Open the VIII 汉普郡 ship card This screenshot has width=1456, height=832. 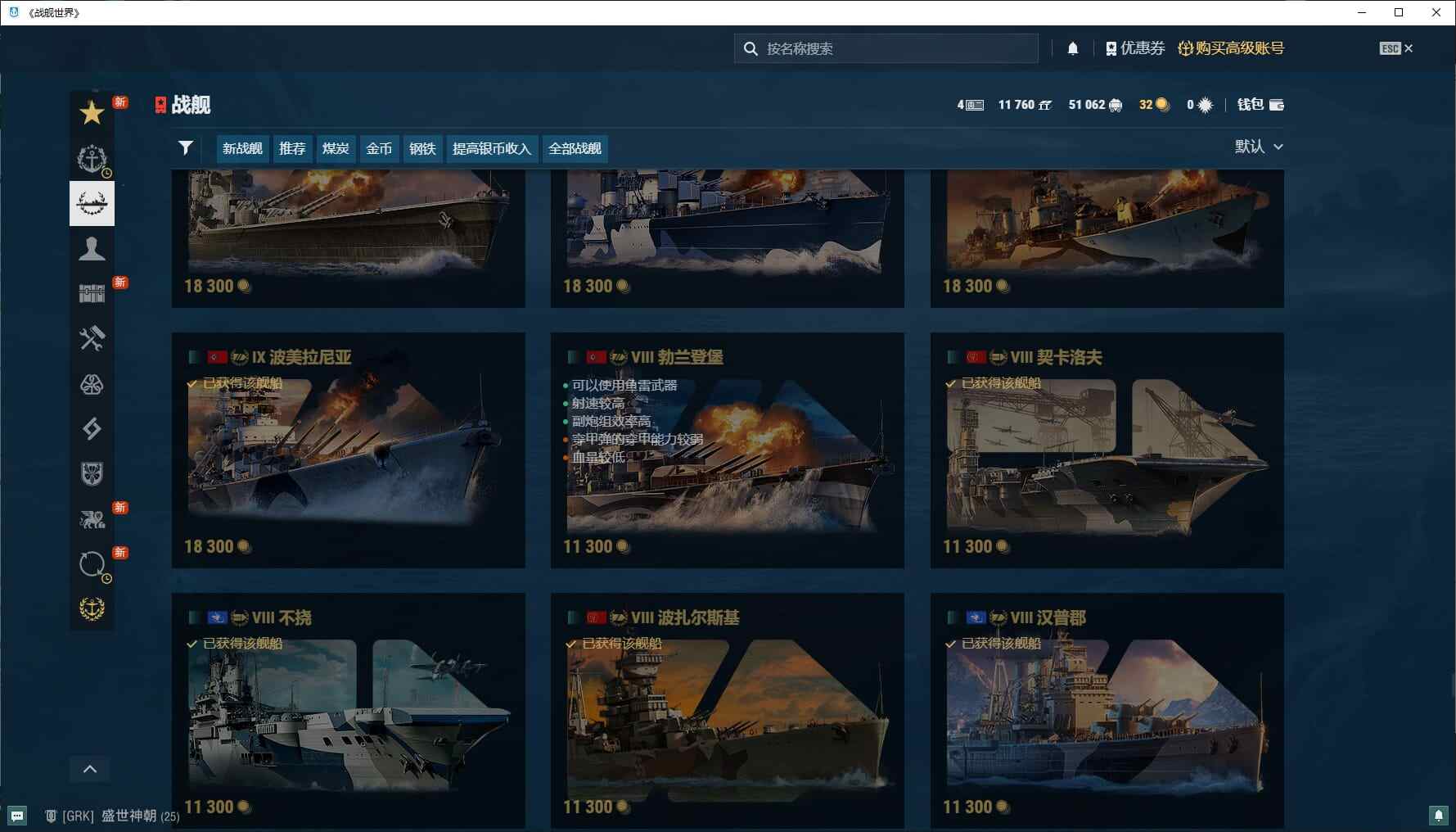point(1107,711)
